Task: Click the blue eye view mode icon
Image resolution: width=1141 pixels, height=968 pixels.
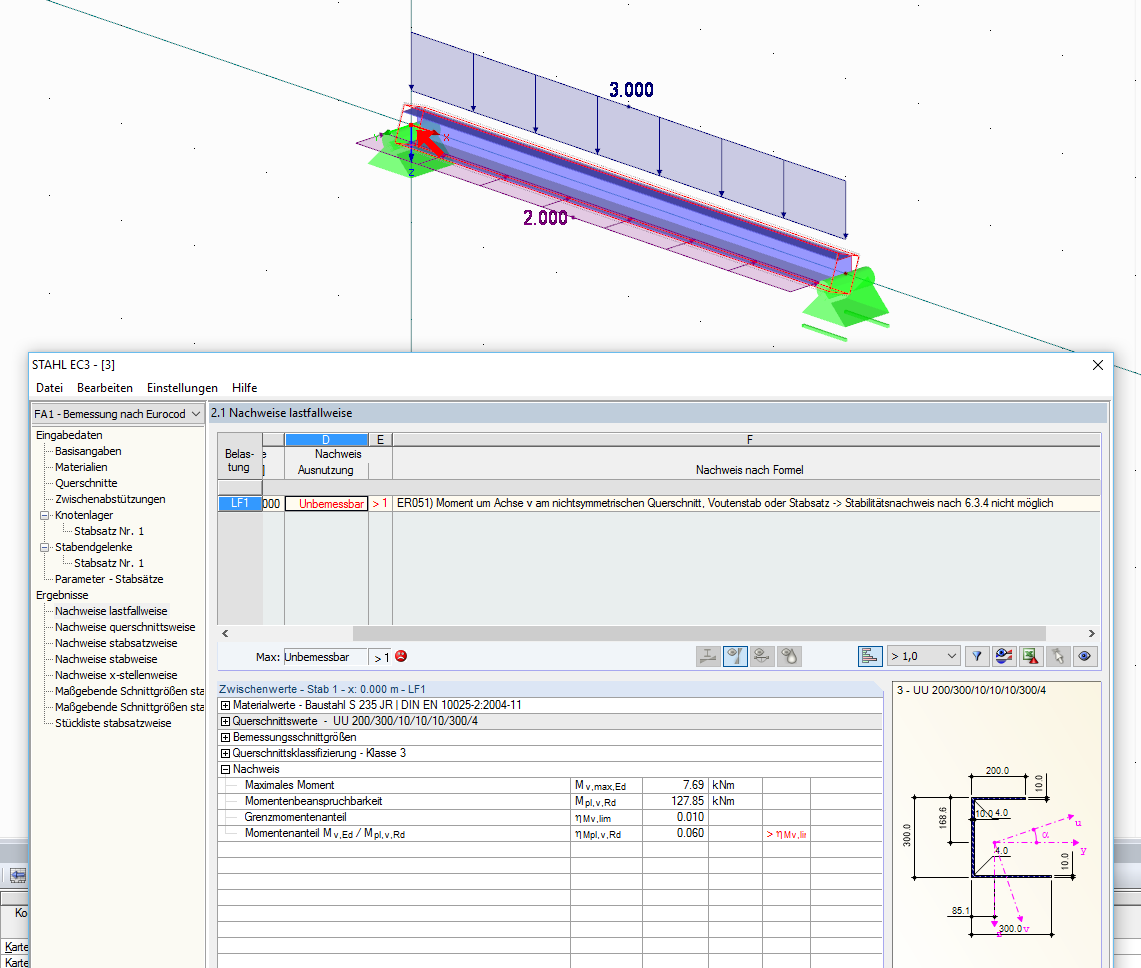Action: pyautogui.click(x=1084, y=656)
